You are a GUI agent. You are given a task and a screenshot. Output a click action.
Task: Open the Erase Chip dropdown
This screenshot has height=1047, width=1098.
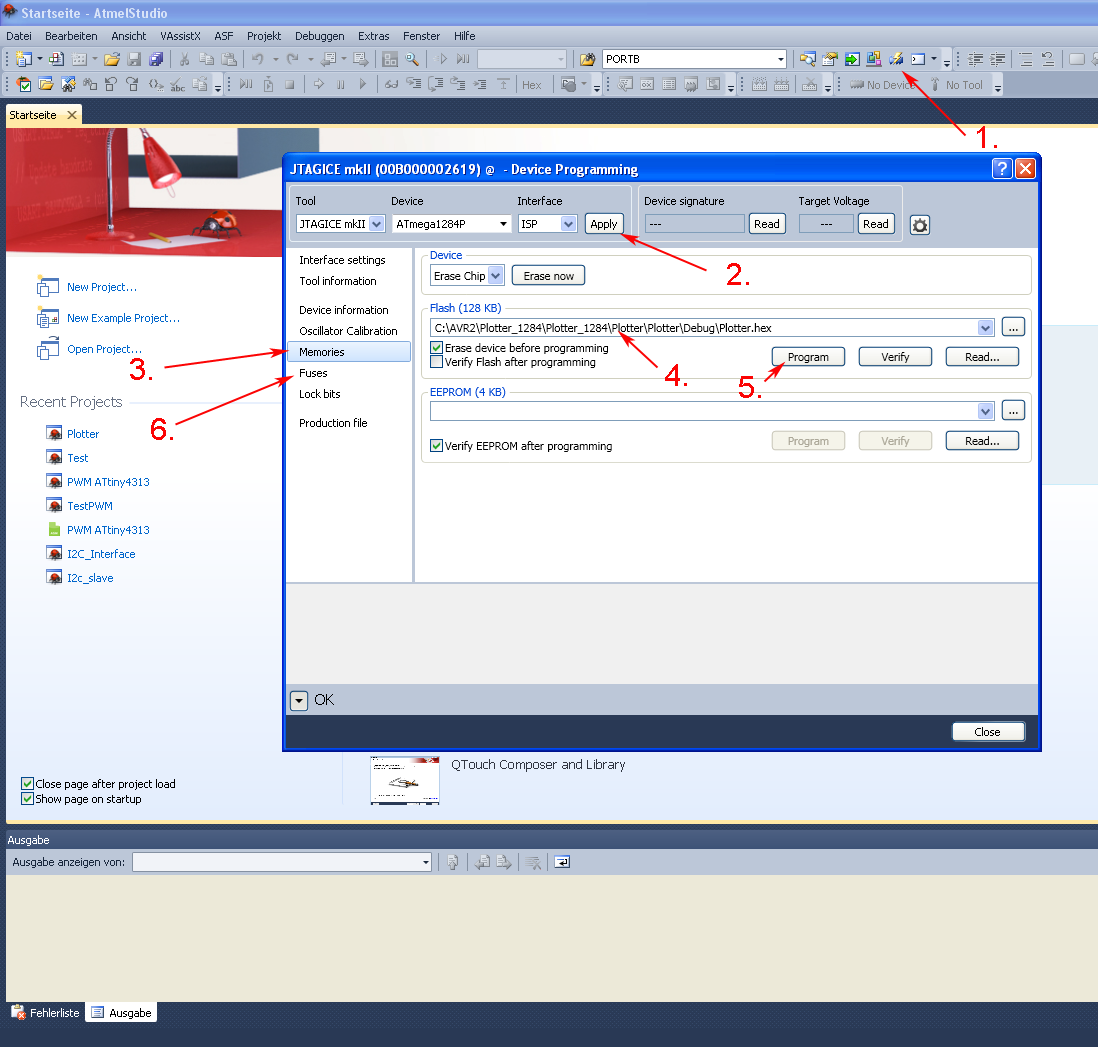pyautogui.click(x=466, y=275)
